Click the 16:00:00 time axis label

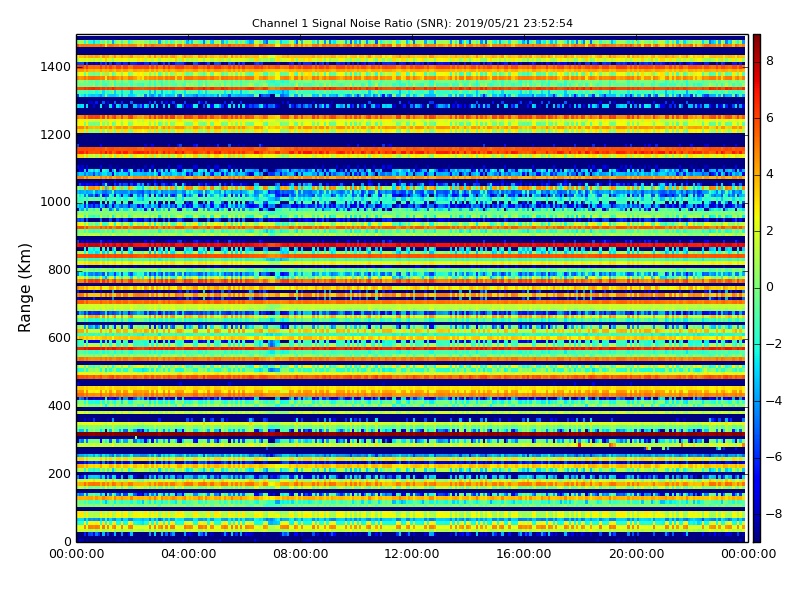tap(524, 554)
